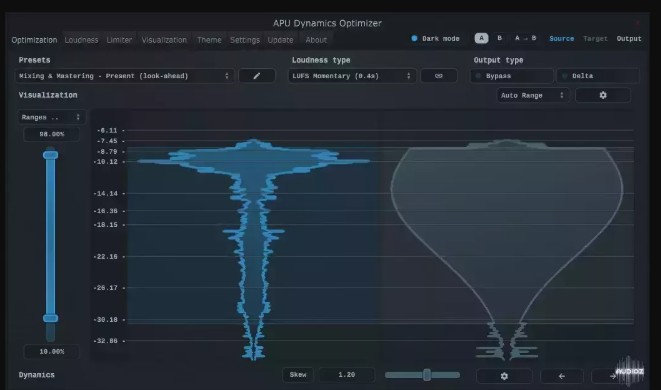Open the Update tab
Viewport: 661px width, 390px height.
[x=280, y=40]
